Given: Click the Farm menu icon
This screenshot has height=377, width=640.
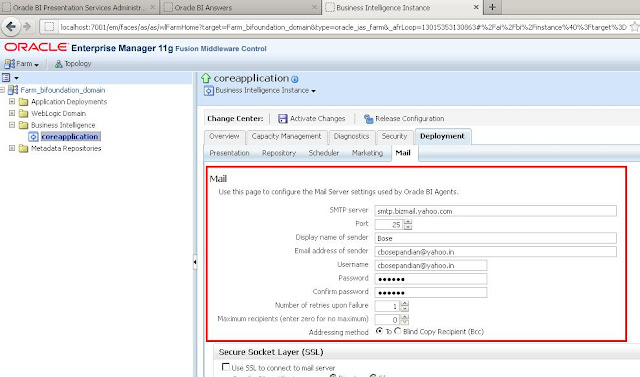Looking at the screenshot, I should (9, 64).
